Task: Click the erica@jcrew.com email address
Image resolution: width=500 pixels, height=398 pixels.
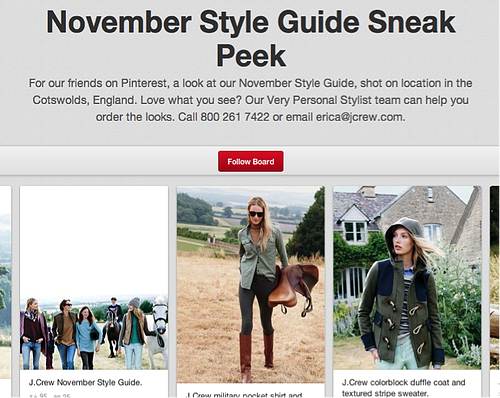Action: [361, 117]
